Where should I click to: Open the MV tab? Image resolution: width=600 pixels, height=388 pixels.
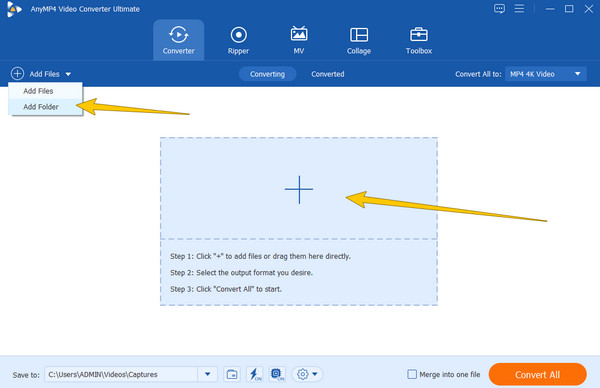tap(299, 40)
